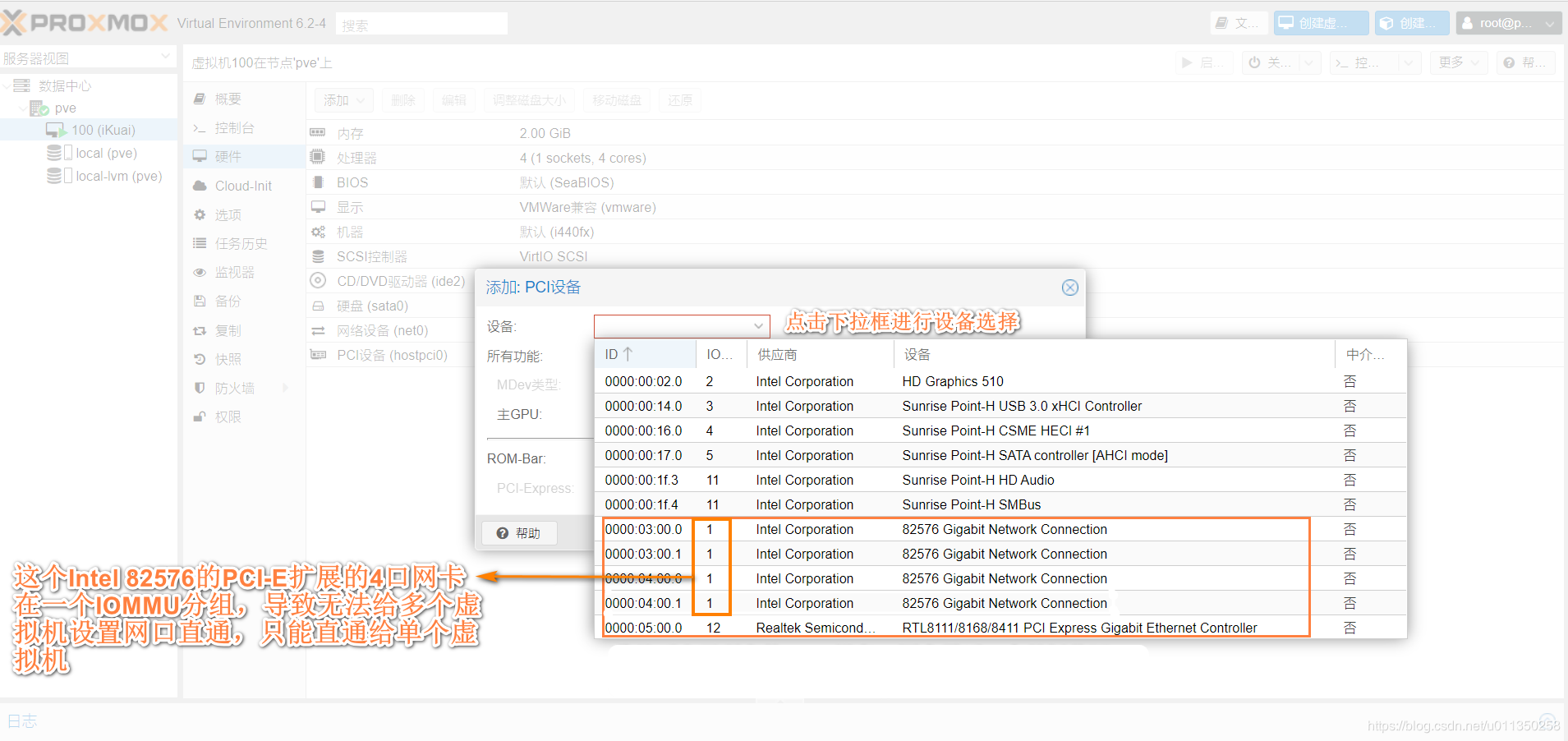Select 0000:03:00.0 82576 Gigabit Network row
This screenshot has height=741, width=1568.
coord(1000,529)
